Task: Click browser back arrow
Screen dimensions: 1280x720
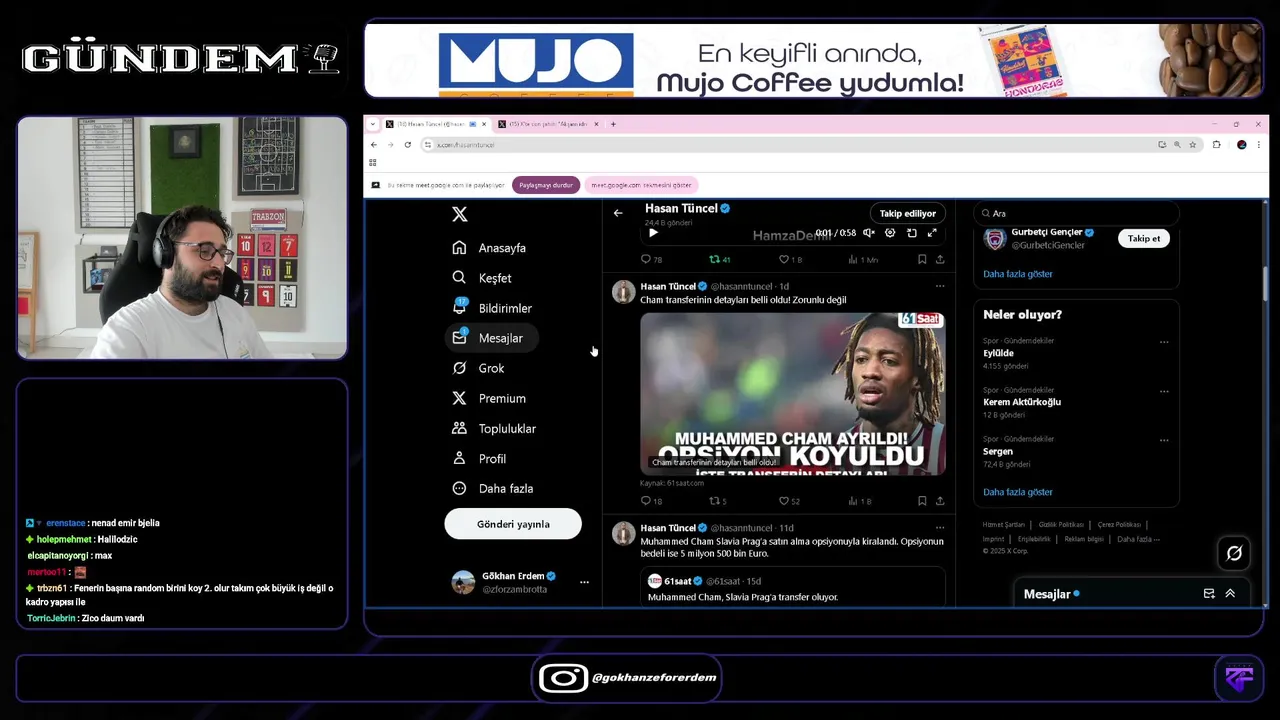Action: (x=374, y=145)
